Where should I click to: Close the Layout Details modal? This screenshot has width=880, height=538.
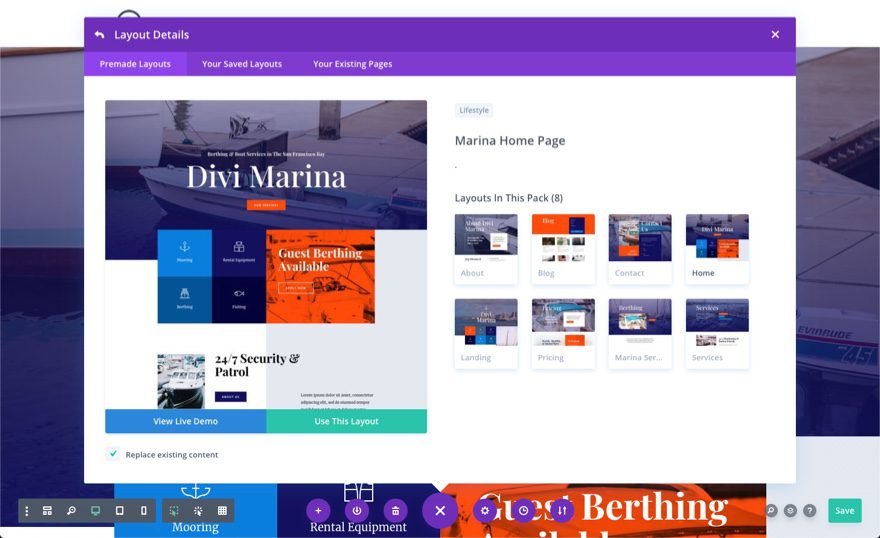click(x=775, y=35)
